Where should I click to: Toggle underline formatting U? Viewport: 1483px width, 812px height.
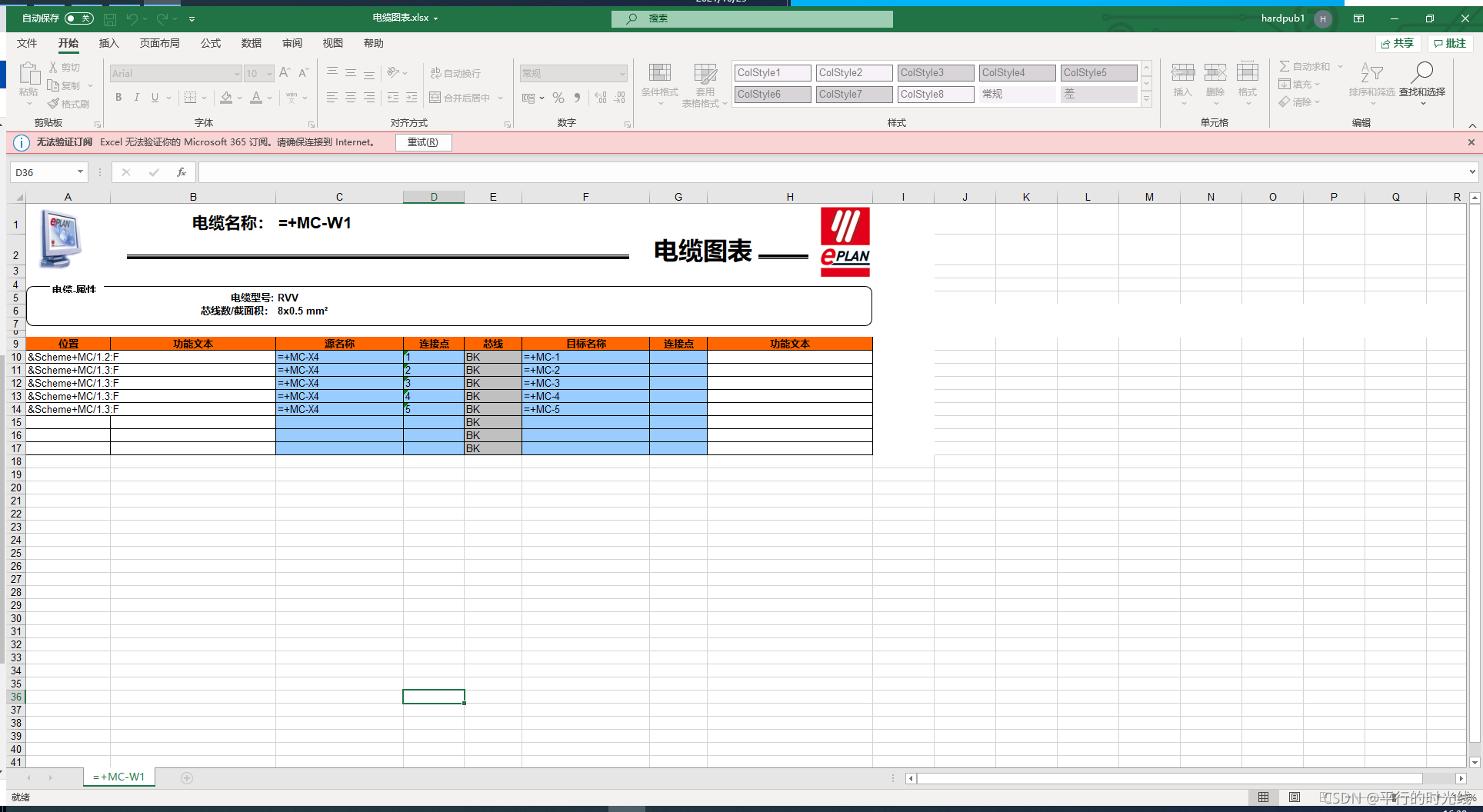(155, 98)
